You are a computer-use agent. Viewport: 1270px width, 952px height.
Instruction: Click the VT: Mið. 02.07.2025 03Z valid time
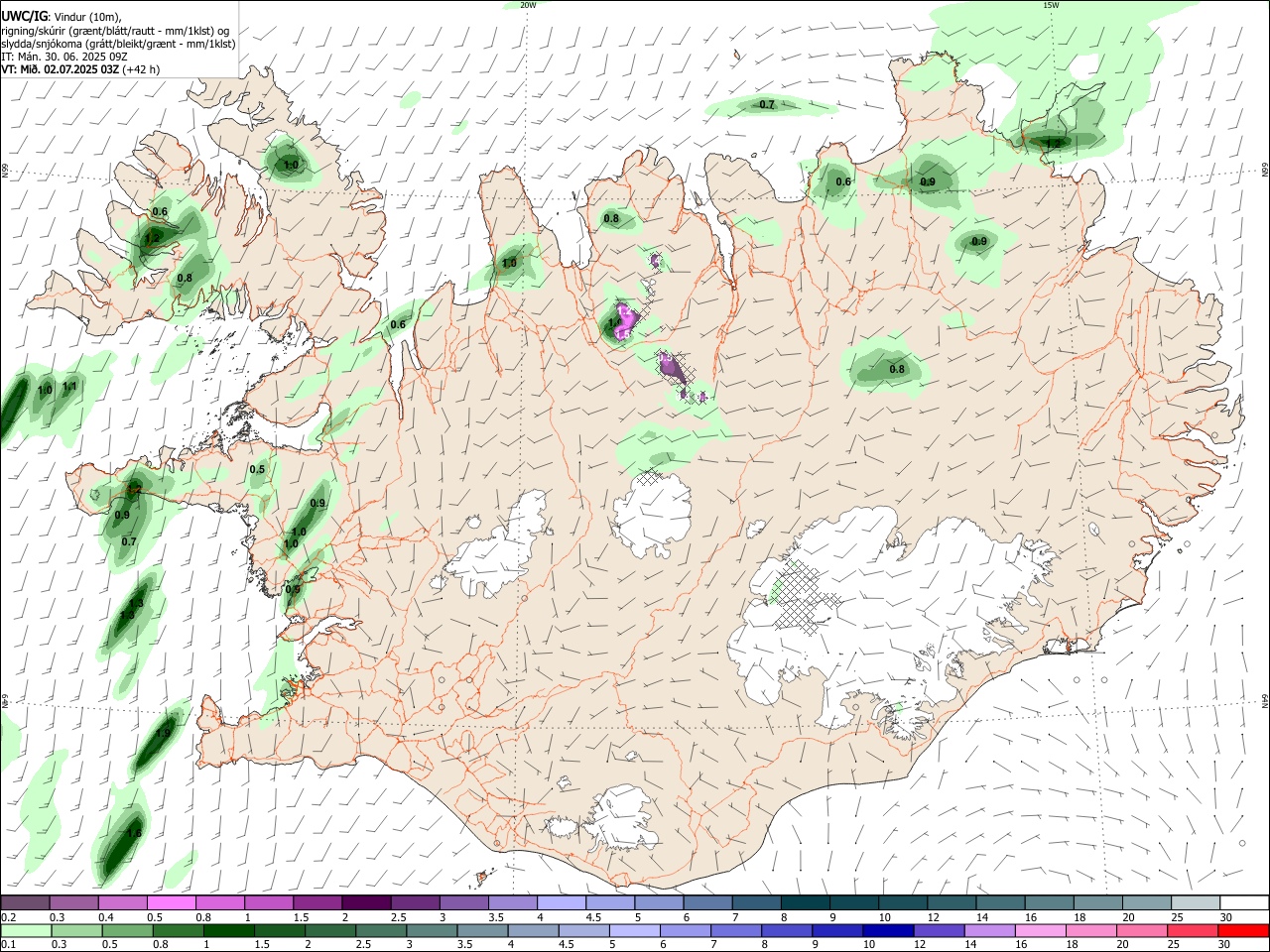(61, 69)
